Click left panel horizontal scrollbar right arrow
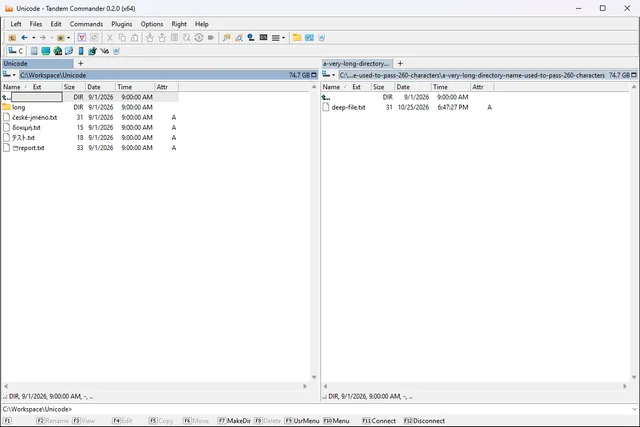 305,386
